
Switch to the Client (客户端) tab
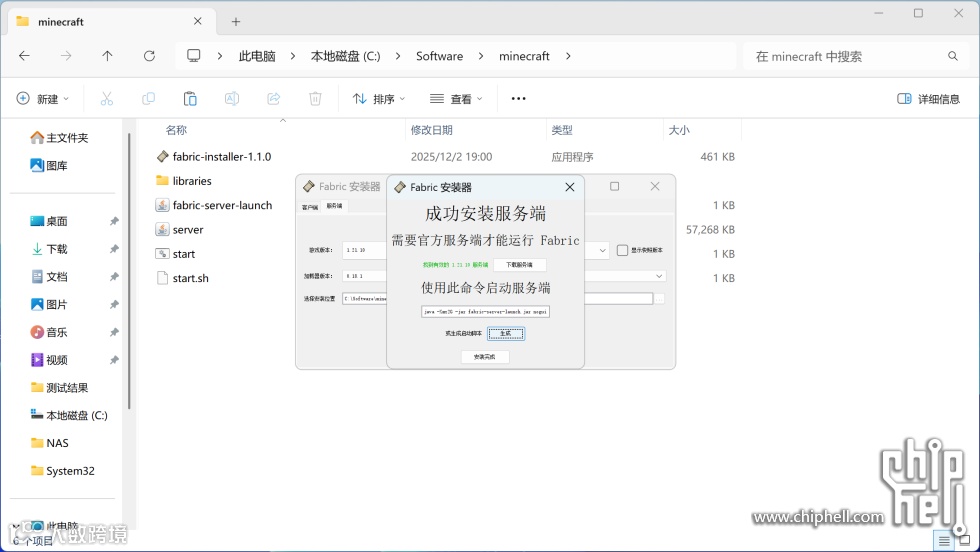pyautogui.click(x=310, y=206)
